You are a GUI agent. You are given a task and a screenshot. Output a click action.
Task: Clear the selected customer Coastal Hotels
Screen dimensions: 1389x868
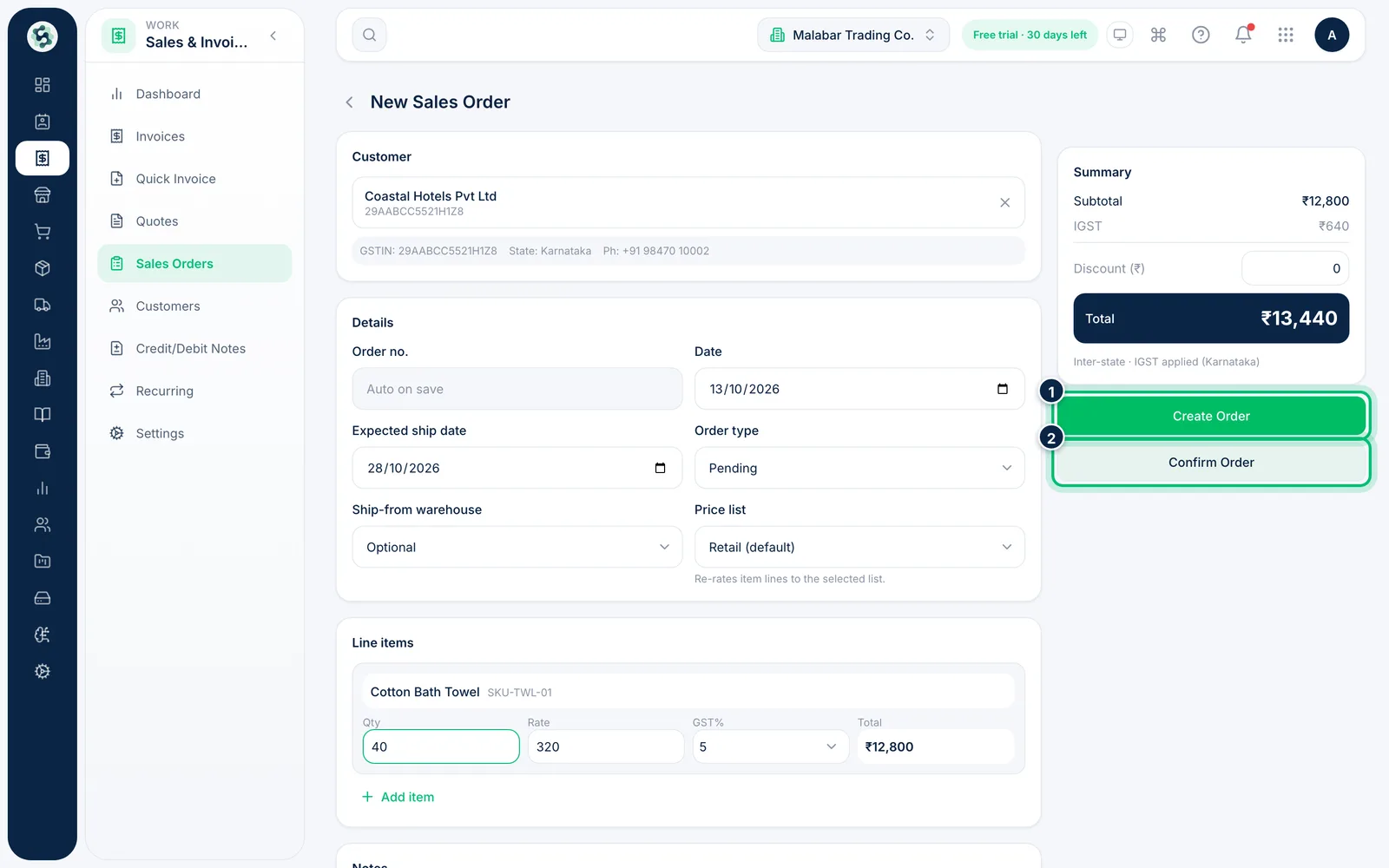1004,202
